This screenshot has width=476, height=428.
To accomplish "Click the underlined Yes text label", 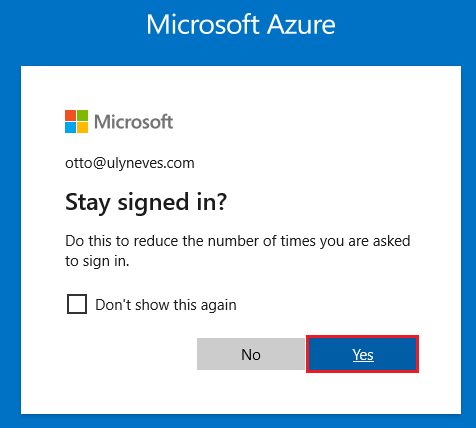I will [363, 355].
